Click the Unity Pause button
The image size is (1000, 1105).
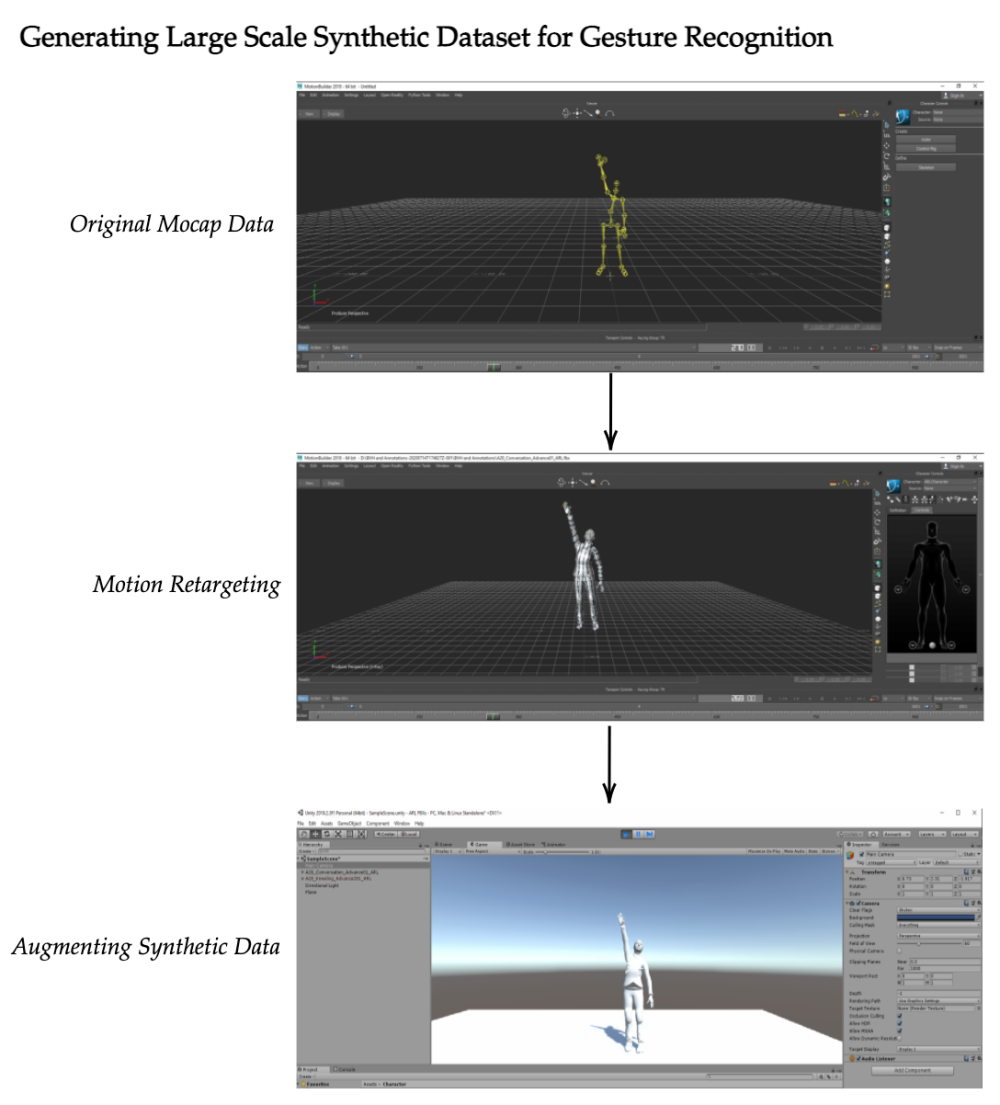pyautogui.click(x=638, y=833)
